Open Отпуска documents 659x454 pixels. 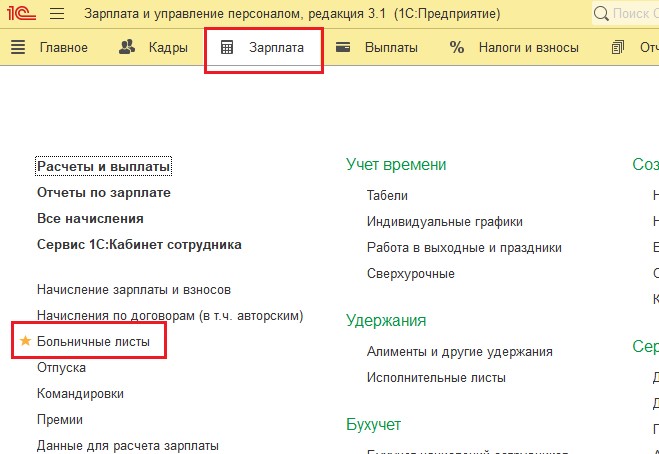pyautogui.click(x=61, y=368)
